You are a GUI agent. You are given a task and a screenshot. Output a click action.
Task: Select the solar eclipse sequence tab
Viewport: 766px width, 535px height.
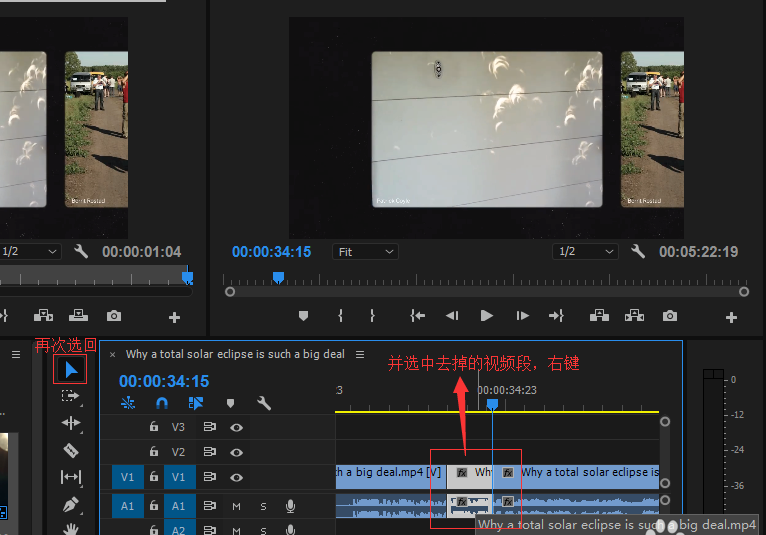(234, 354)
